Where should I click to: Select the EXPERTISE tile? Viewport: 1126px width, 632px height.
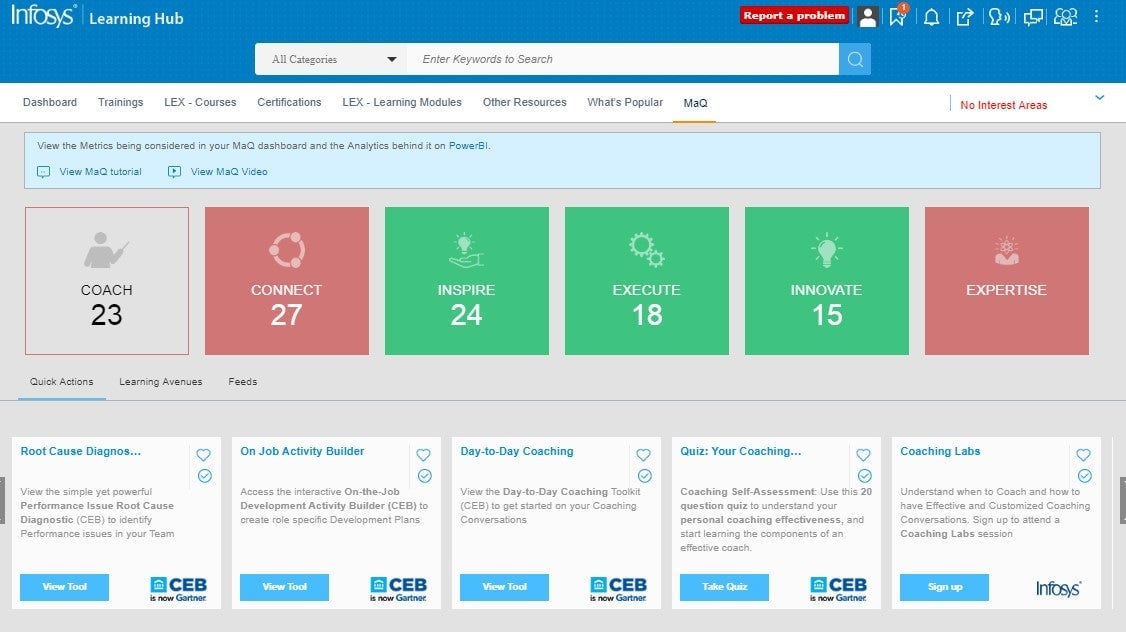(1007, 281)
